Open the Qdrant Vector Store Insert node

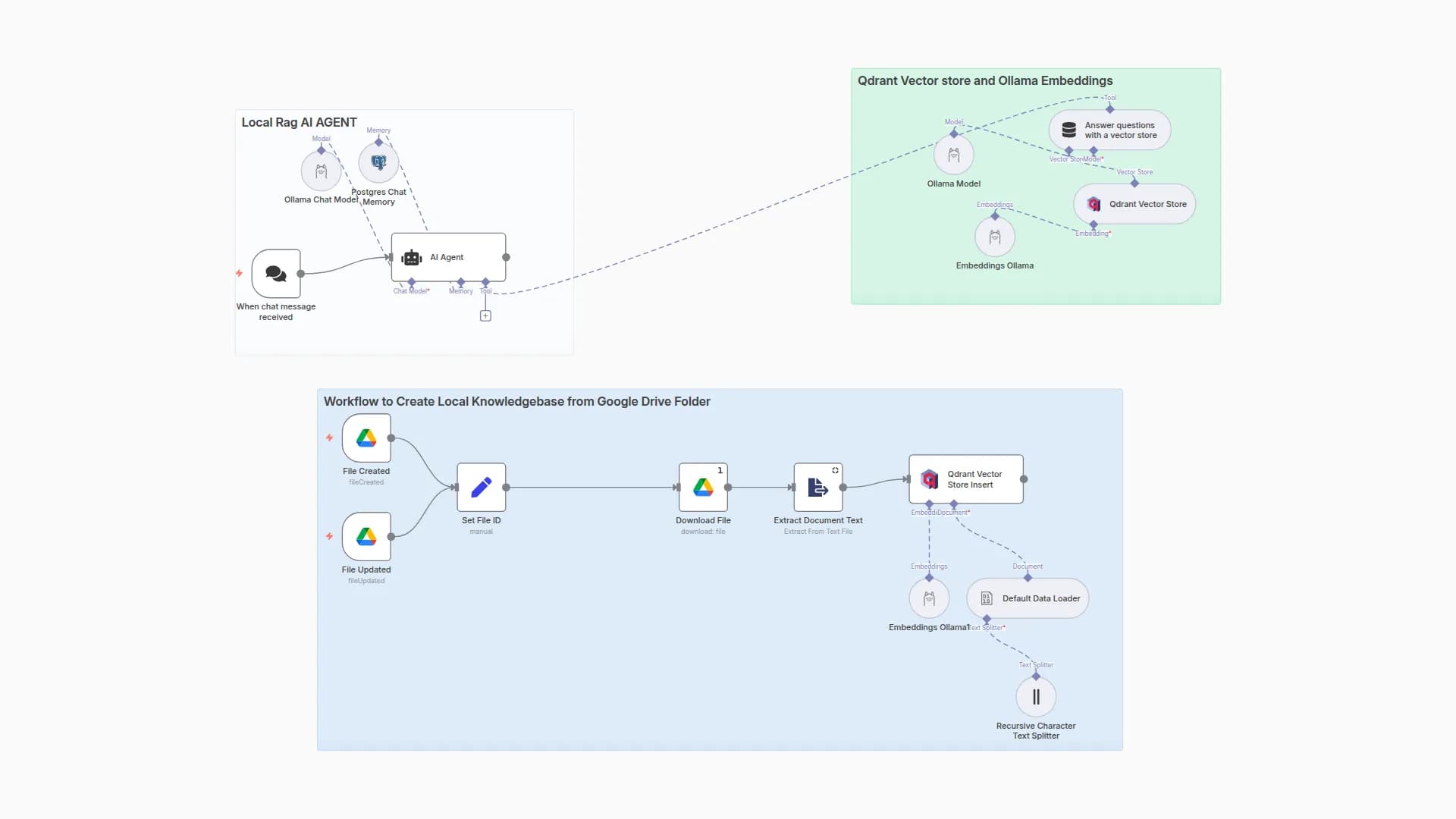coord(966,479)
